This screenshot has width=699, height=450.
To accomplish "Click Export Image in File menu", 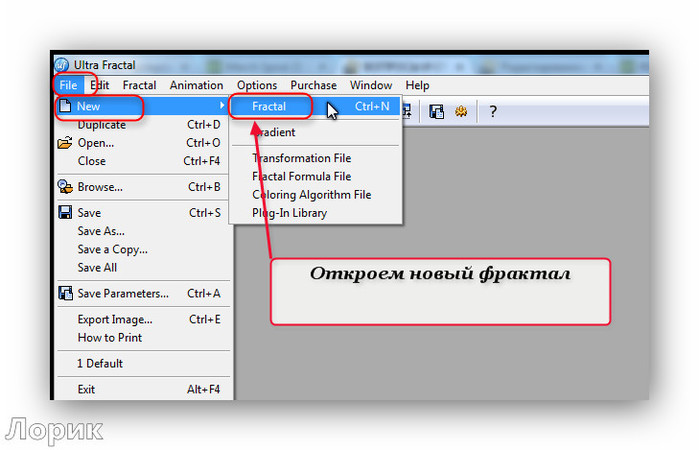I will pyautogui.click(x=115, y=320).
